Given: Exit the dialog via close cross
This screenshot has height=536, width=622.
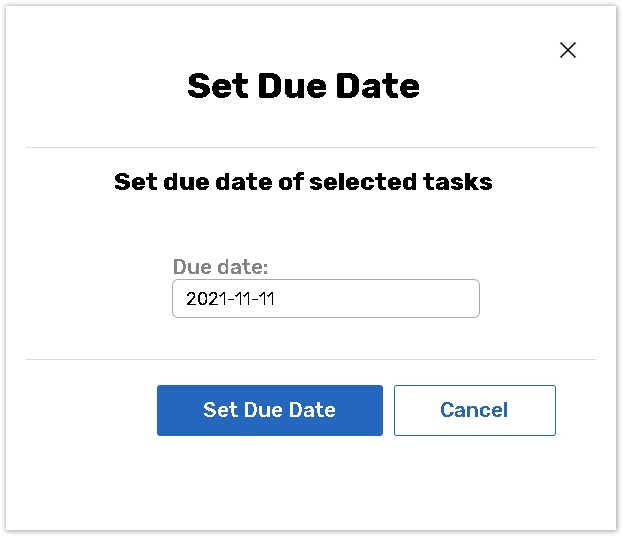Looking at the screenshot, I should point(568,50).
